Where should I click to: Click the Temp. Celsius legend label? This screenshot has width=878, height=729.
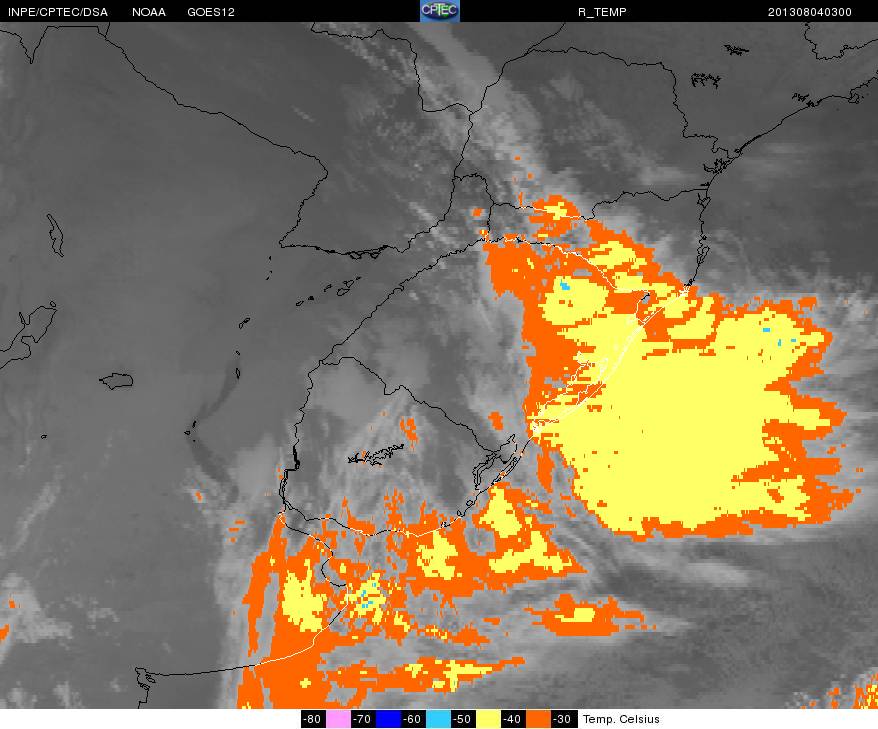(621, 719)
